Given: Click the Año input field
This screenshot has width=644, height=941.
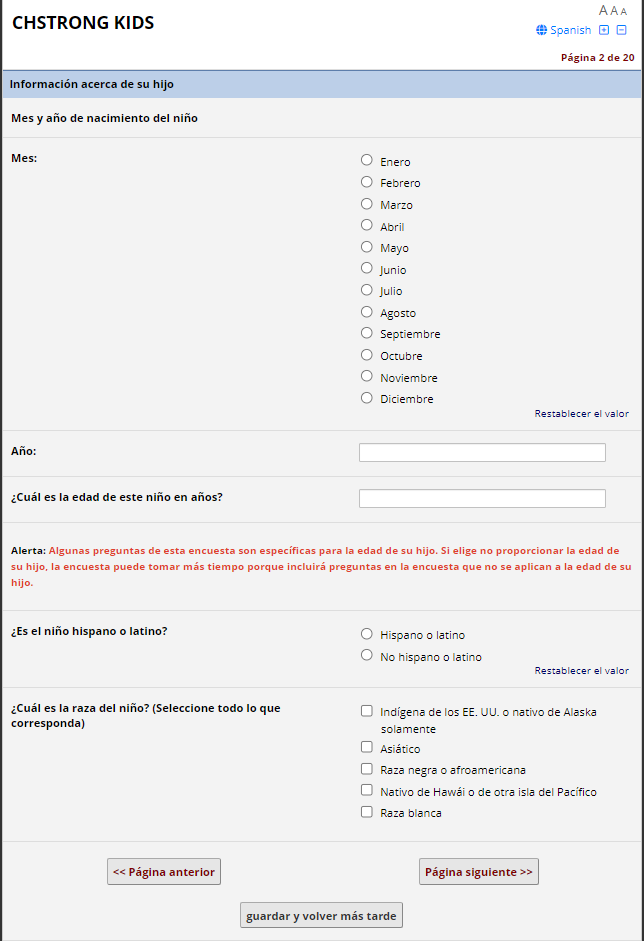Looking at the screenshot, I should click(482, 453).
